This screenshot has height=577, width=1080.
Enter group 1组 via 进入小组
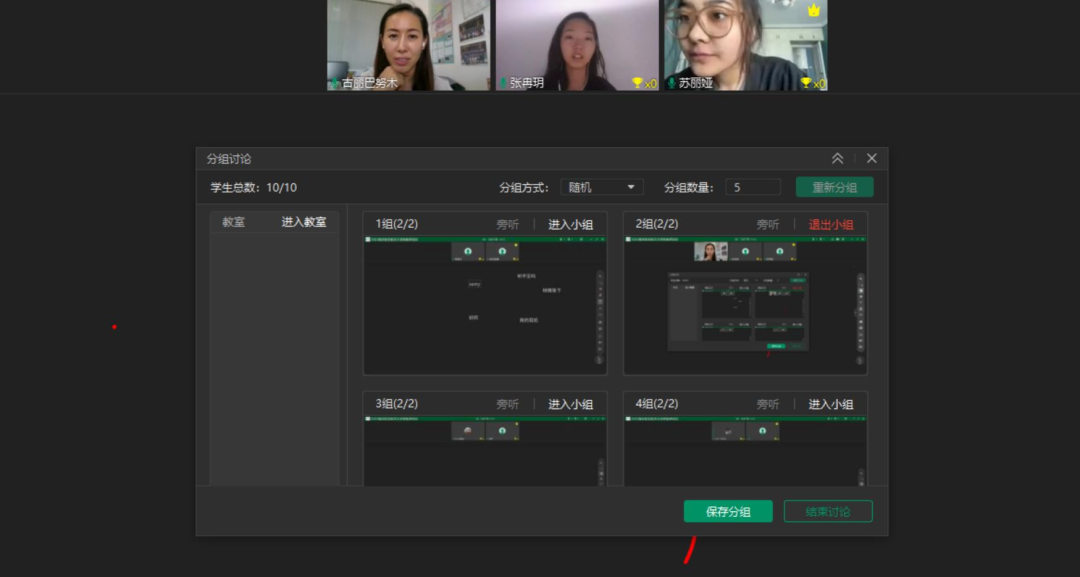pos(570,225)
